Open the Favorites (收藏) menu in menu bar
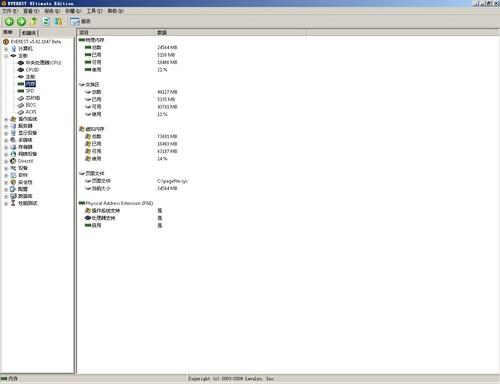500x384 pixels. click(x=73, y=11)
